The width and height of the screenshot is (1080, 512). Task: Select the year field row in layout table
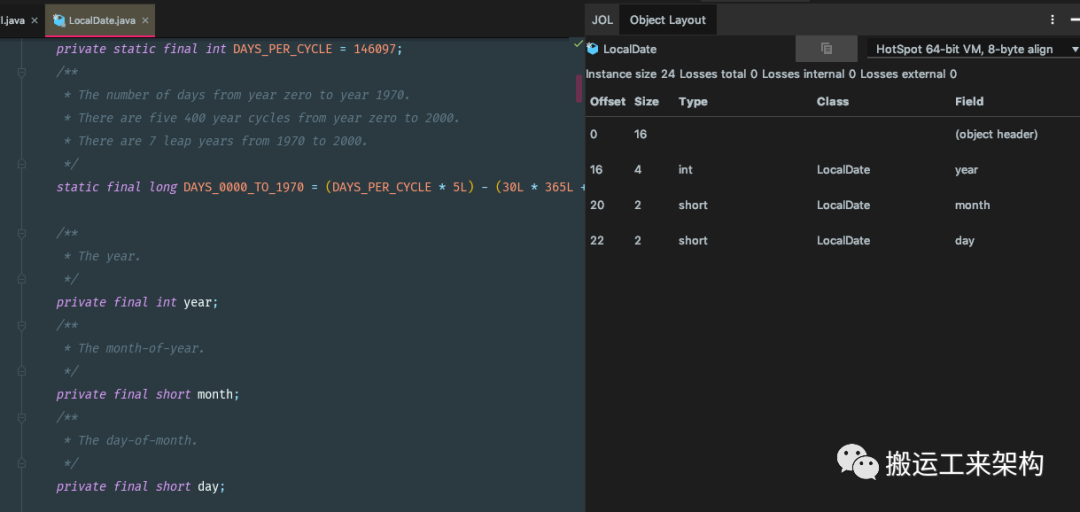[x=800, y=170]
